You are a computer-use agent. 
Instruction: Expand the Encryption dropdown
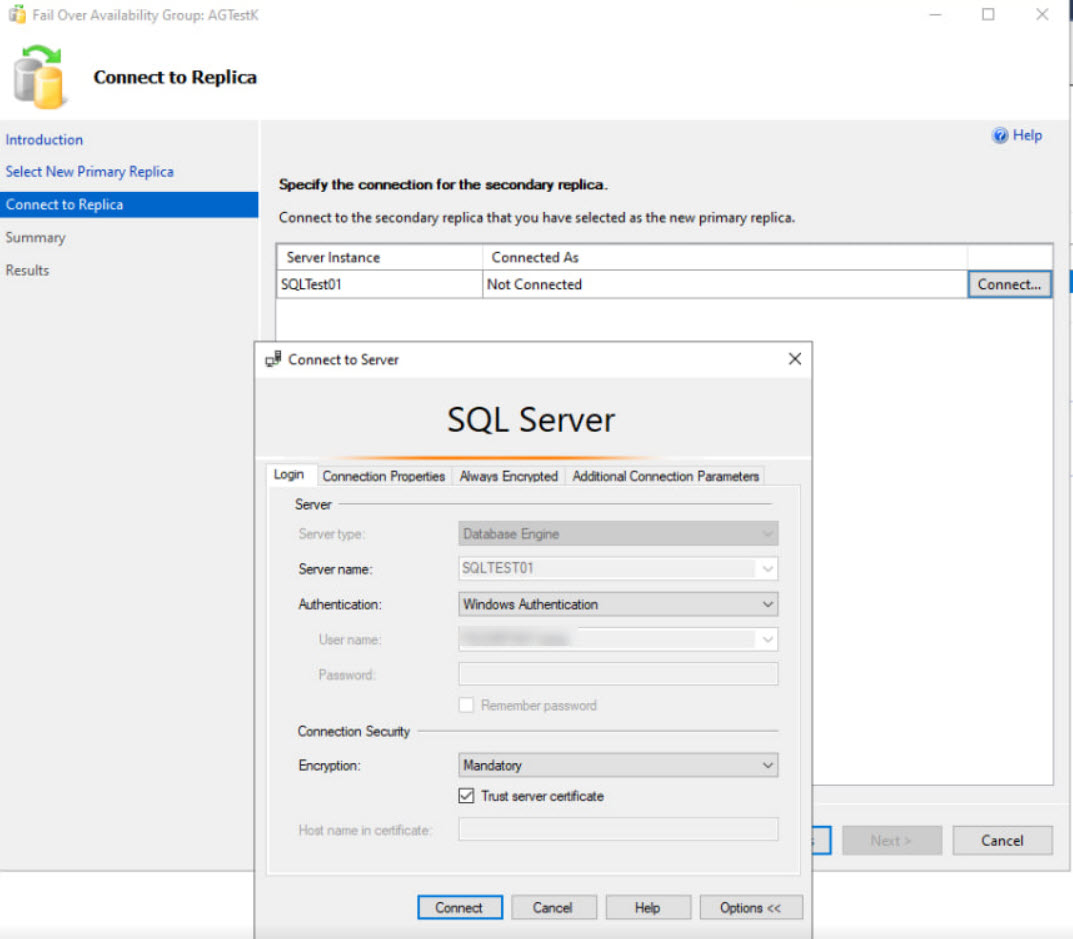767,765
